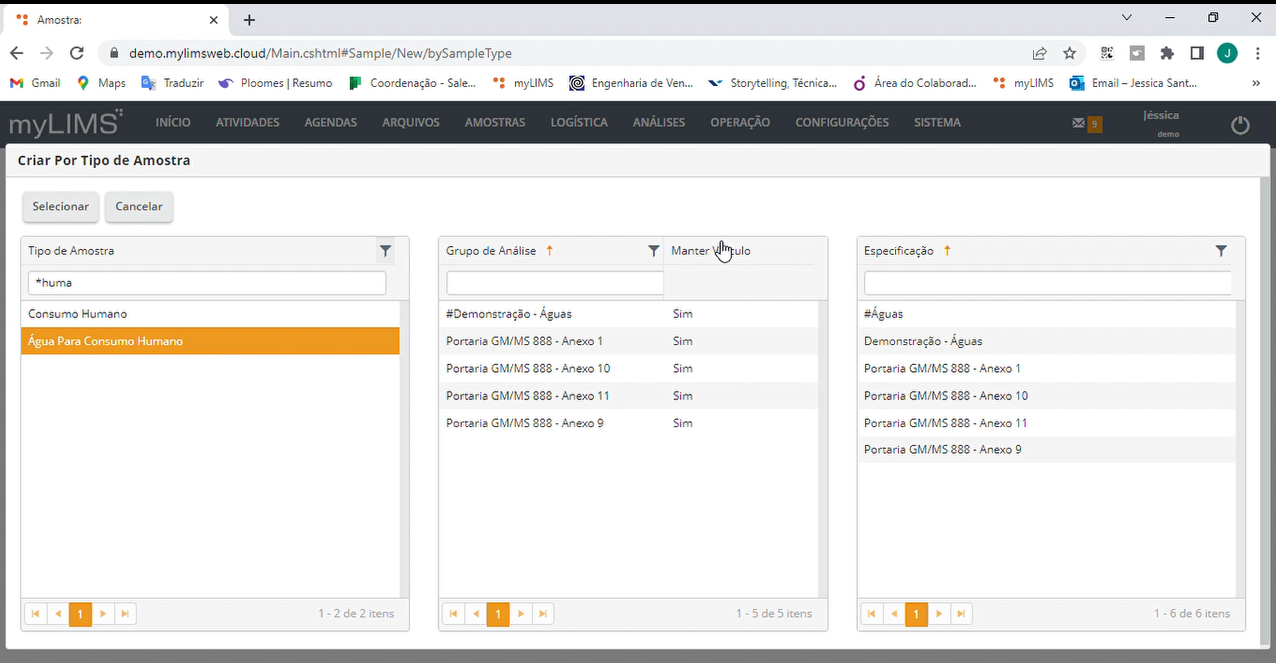Select Água Para Consumo Humano row

[210, 341]
